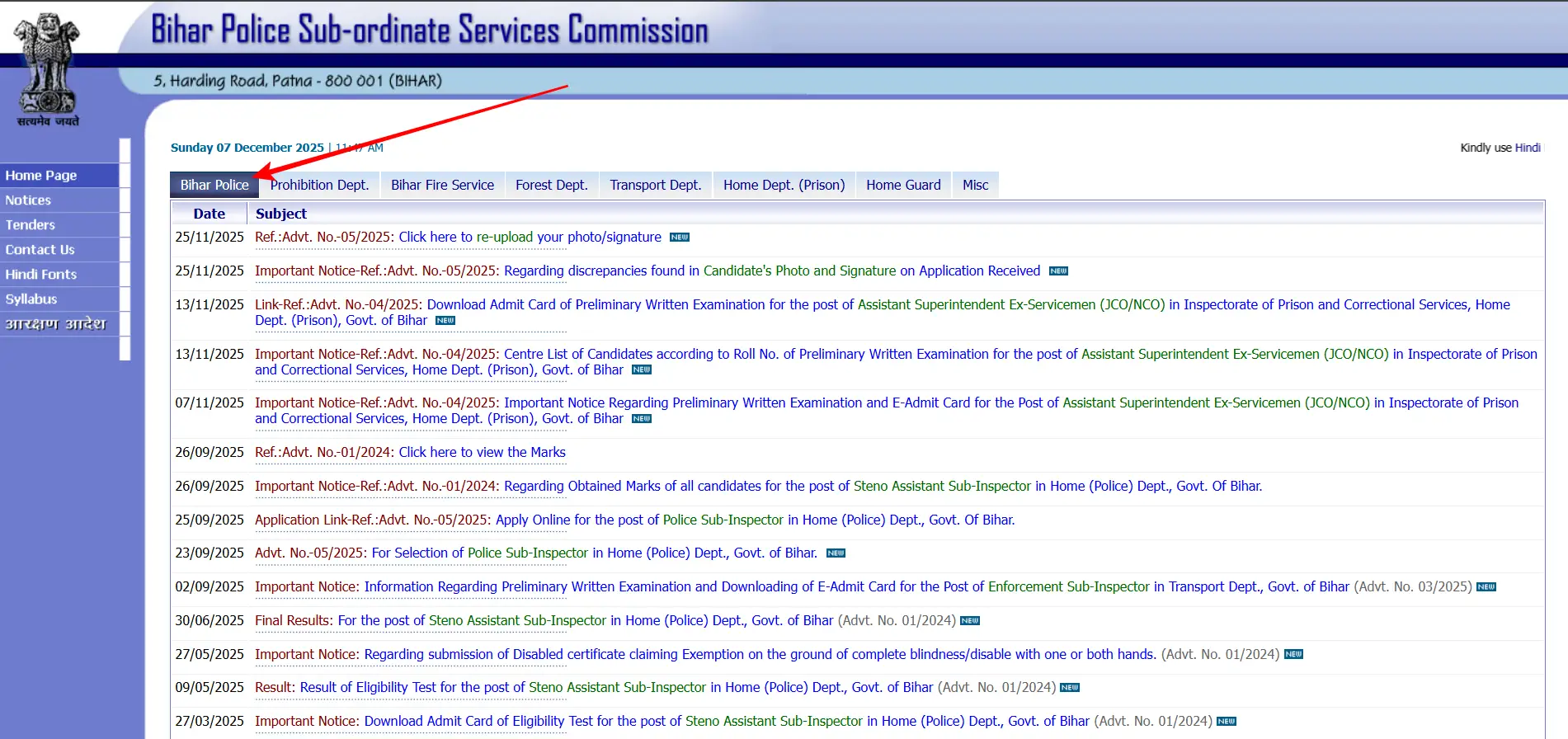Select the Home Guard tab

(x=903, y=185)
